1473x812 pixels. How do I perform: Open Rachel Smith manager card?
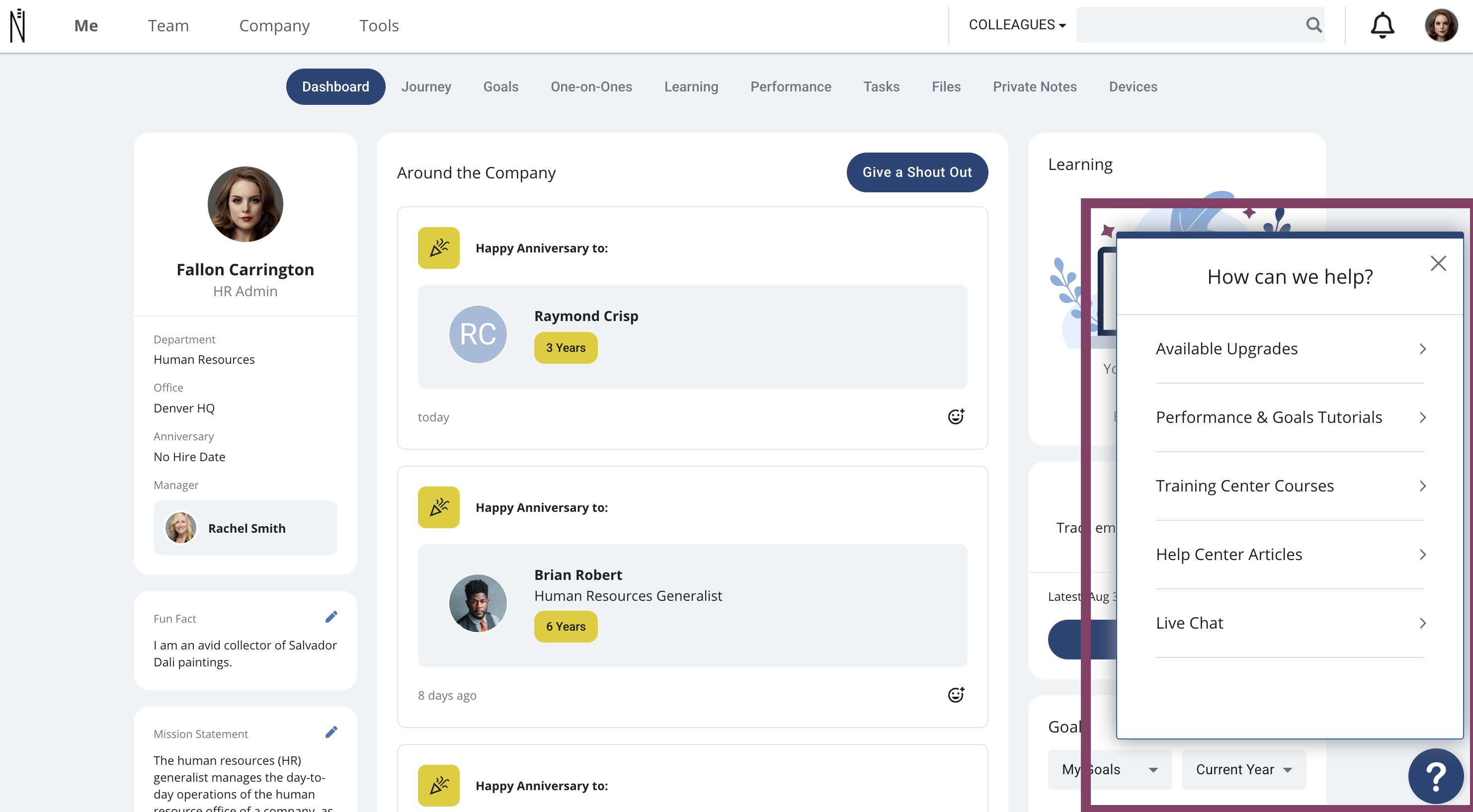pyautogui.click(x=245, y=527)
